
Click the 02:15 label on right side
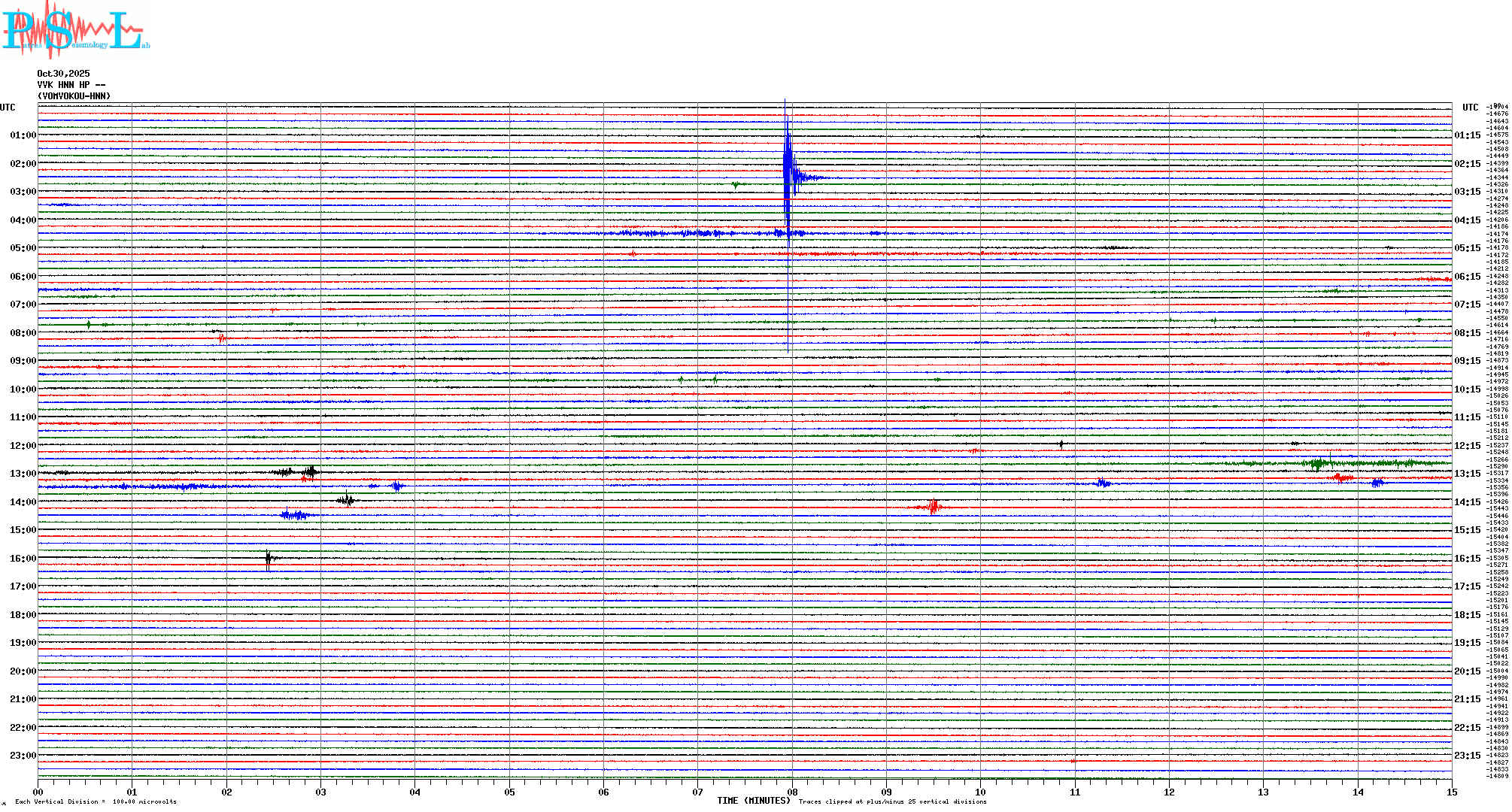point(1467,164)
